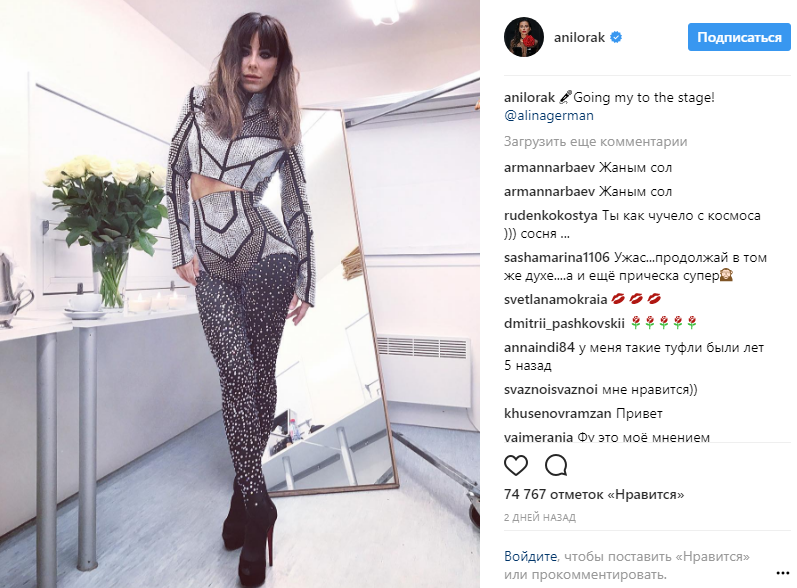The width and height of the screenshot is (797, 588).
Task: Open the three-dots more options menu
Action: coord(783,573)
